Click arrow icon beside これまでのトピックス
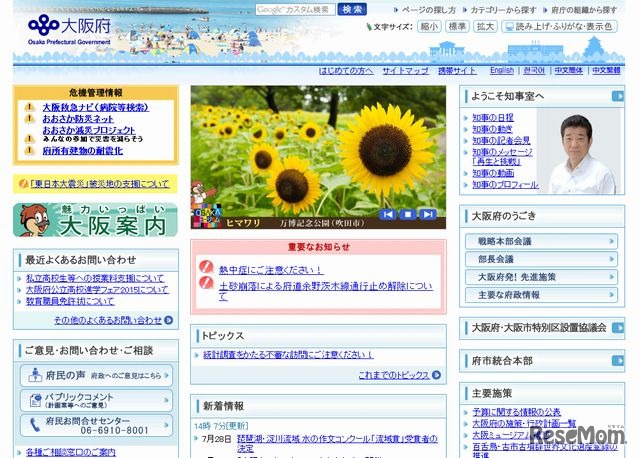640x458 pixels. 436,375
